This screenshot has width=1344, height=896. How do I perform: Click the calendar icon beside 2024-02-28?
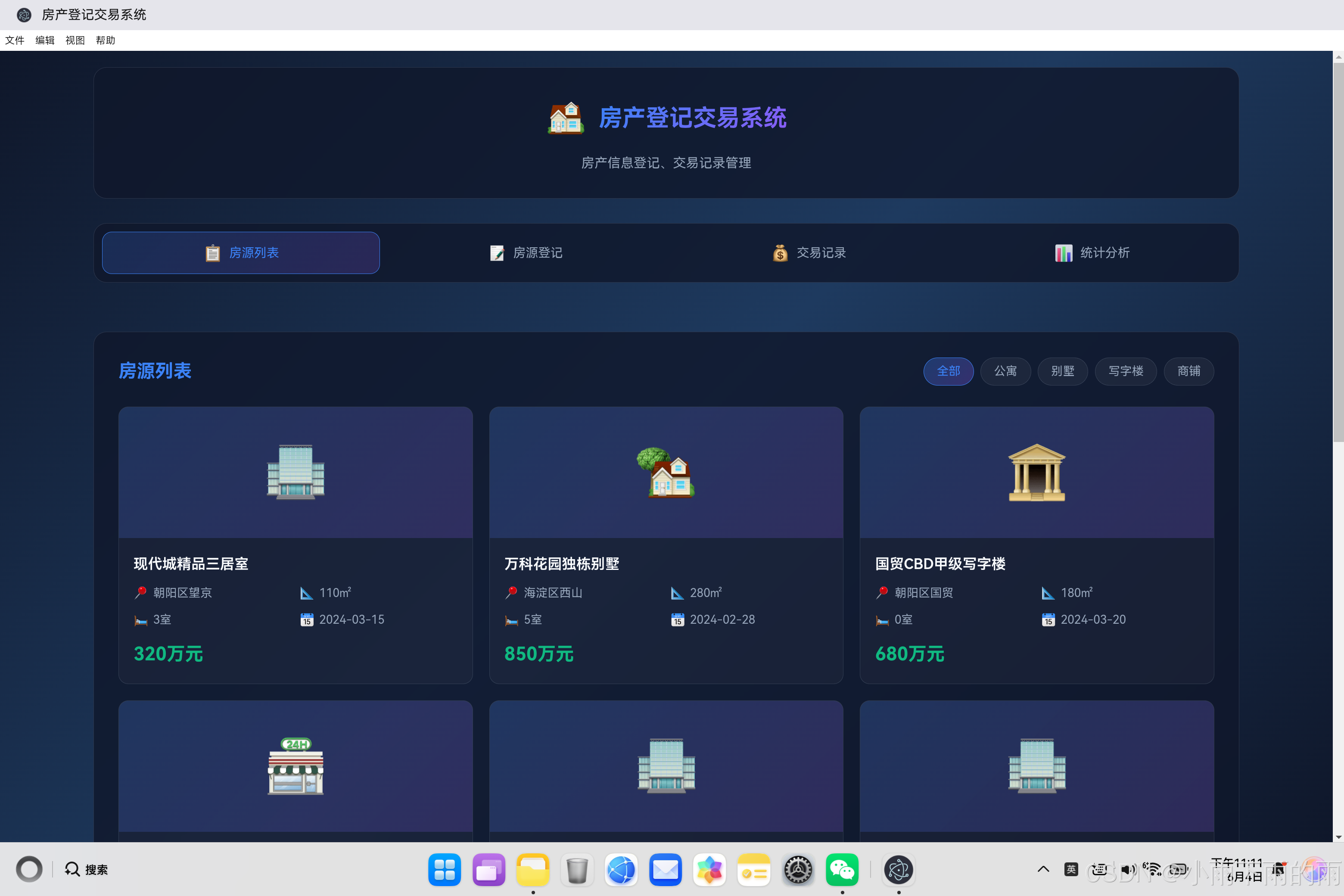click(678, 620)
